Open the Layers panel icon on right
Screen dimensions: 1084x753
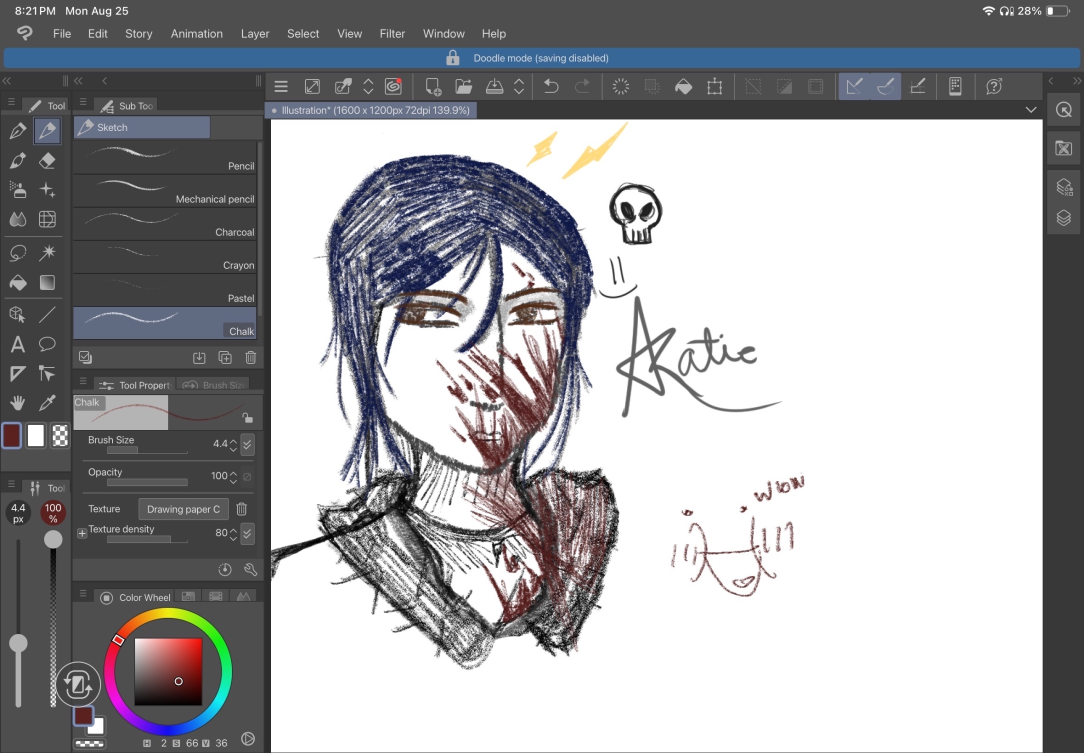pos(1064,219)
